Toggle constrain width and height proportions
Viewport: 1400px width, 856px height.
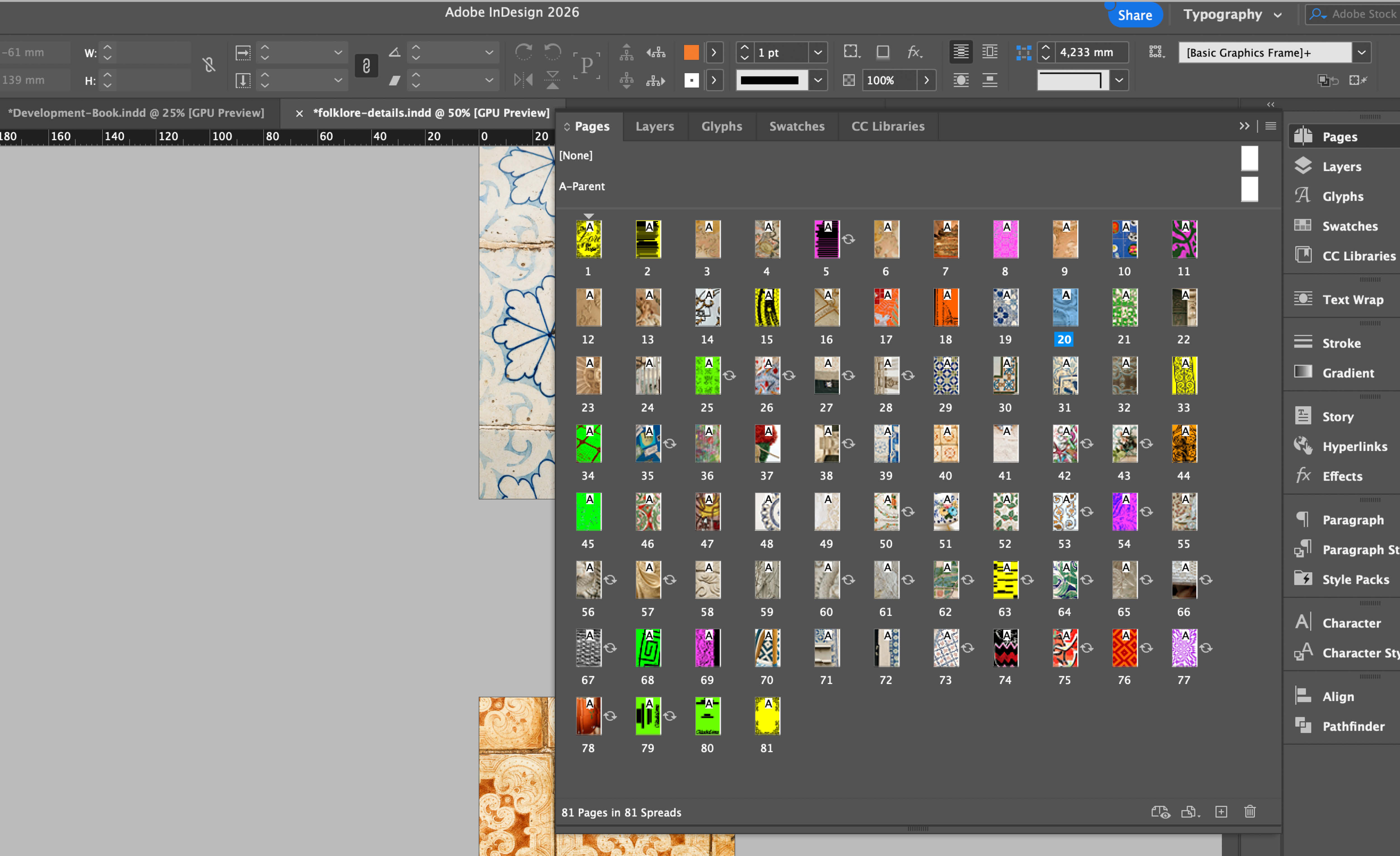pos(209,65)
